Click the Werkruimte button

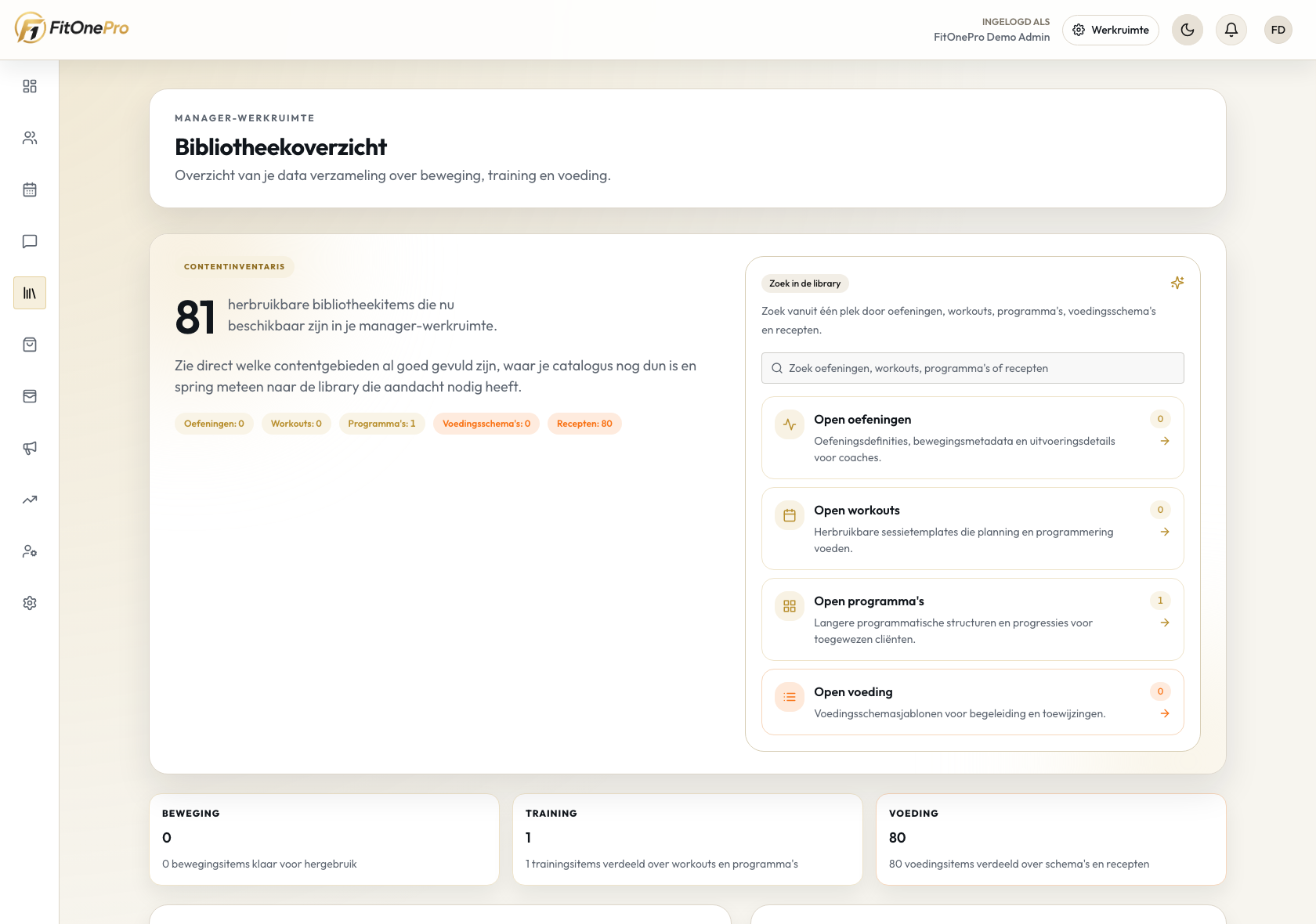[1111, 30]
